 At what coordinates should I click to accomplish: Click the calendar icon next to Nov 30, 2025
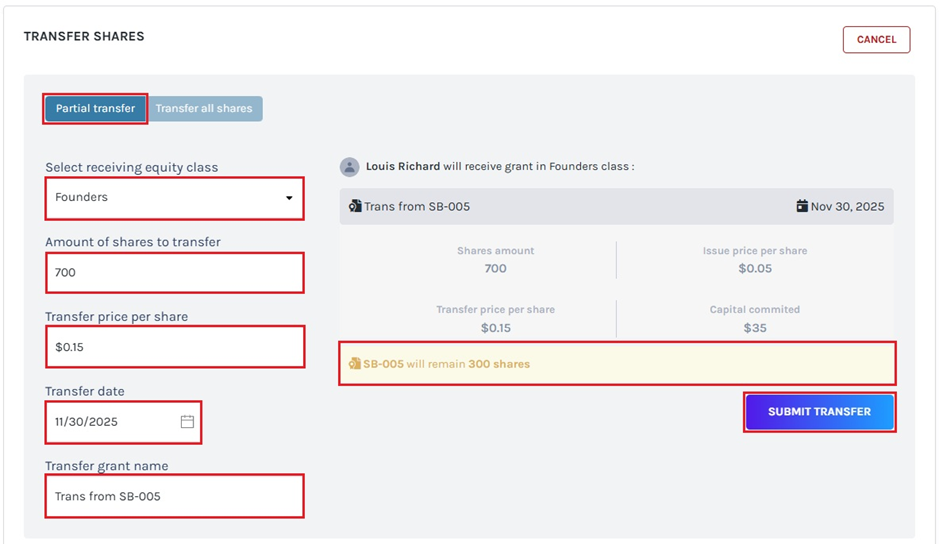point(802,207)
